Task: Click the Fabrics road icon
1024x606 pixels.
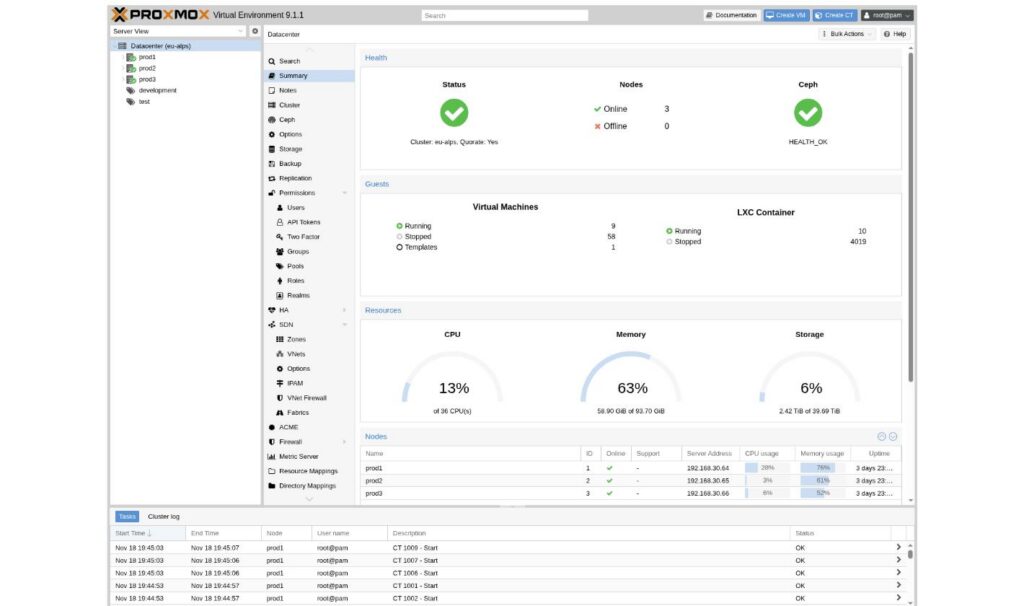Action: [280, 413]
